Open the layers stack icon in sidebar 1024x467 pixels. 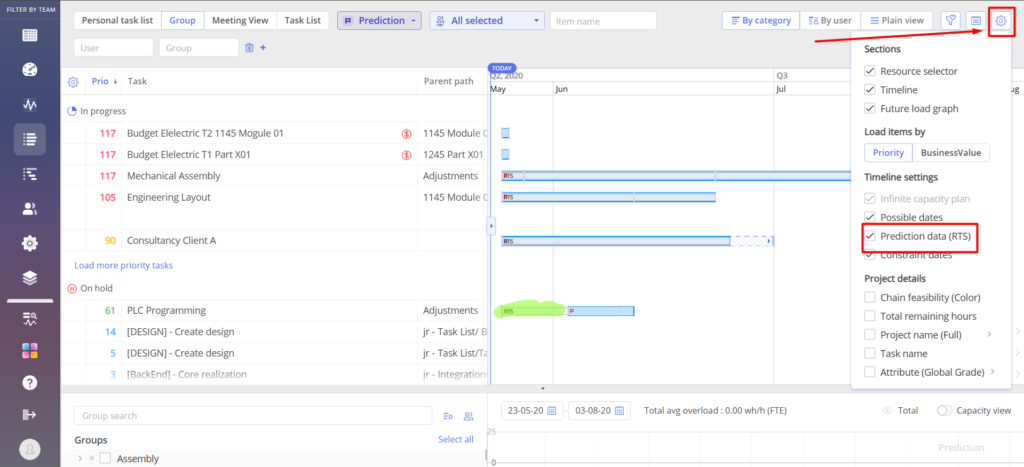click(30, 278)
